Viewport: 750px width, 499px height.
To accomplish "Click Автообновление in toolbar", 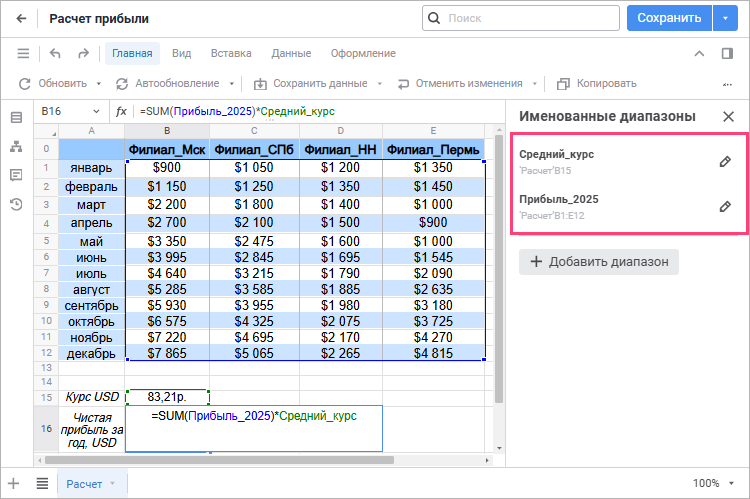I will coord(167,84).
